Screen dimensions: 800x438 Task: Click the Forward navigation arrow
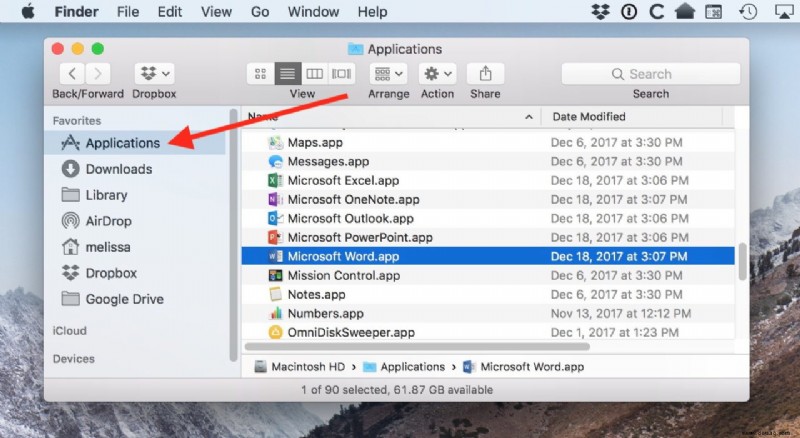pyautogui.click(x=97, y=74)
